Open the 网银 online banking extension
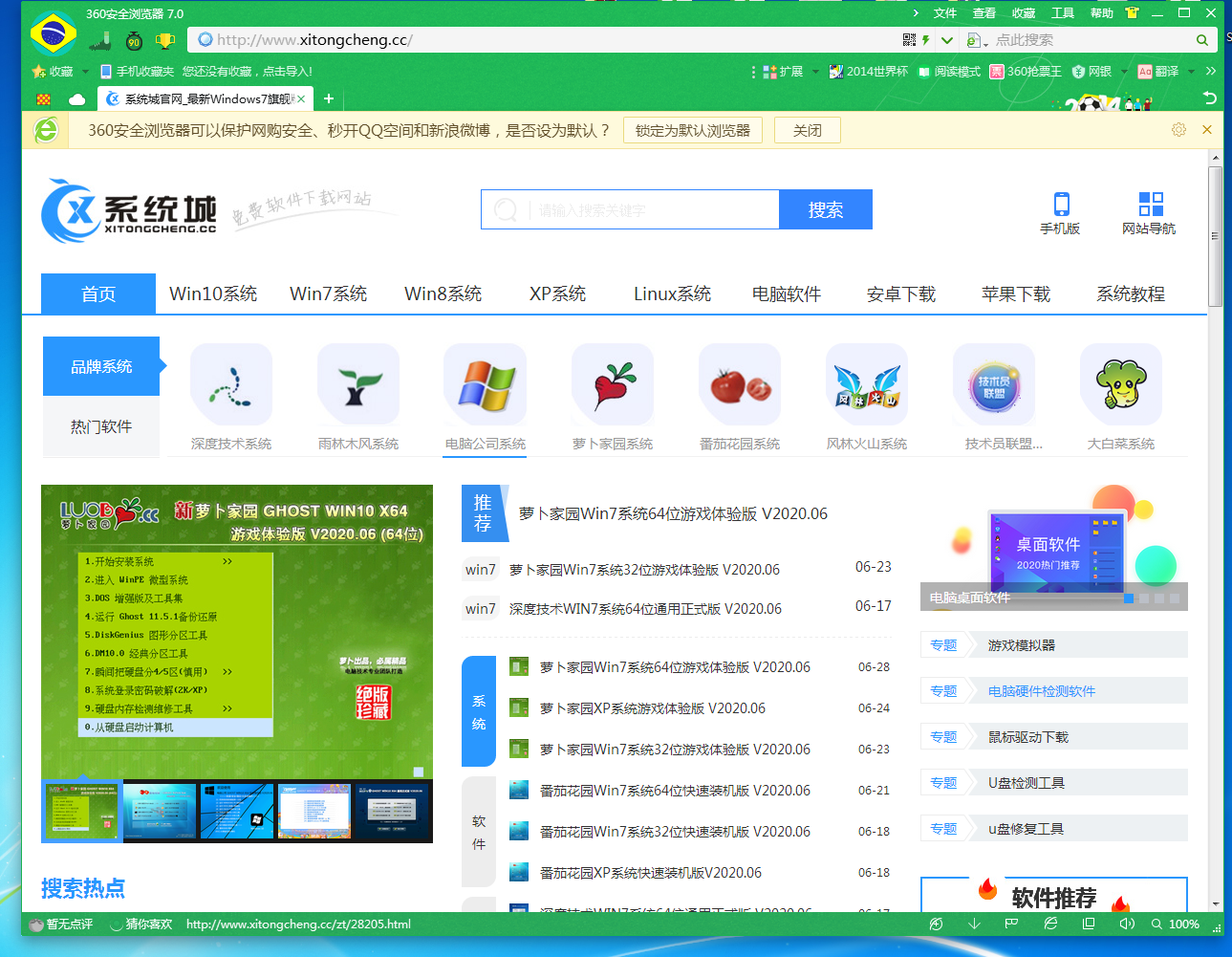Image resolution: width=1232 pixels, height=957 pixels. click(x=1092, y=72)
